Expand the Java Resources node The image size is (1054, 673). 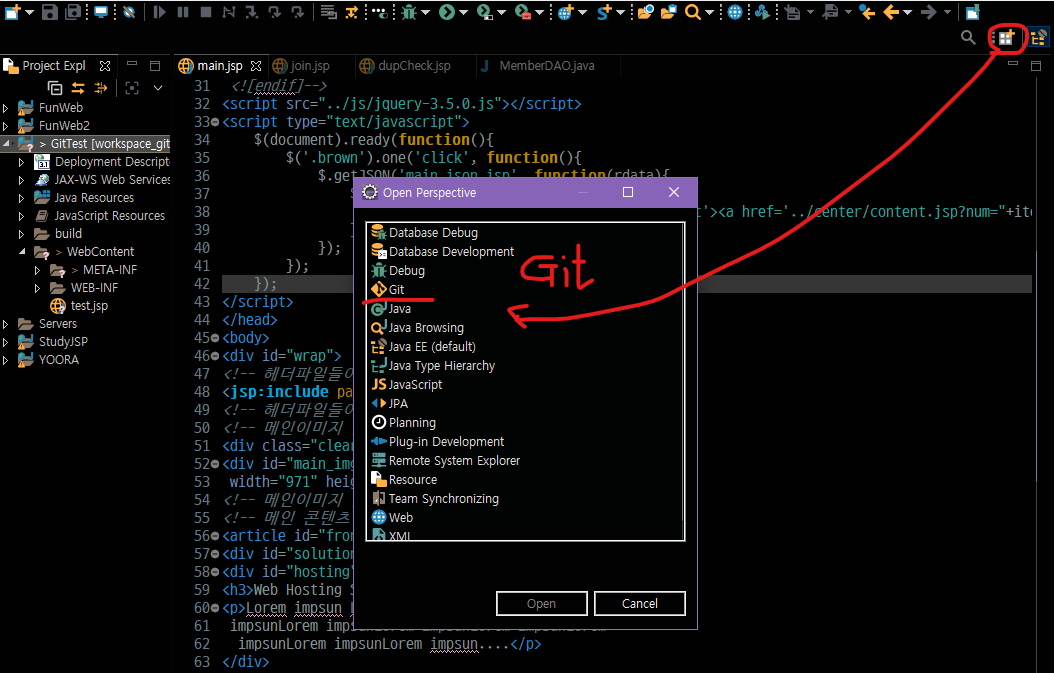(x=22, y=198)
